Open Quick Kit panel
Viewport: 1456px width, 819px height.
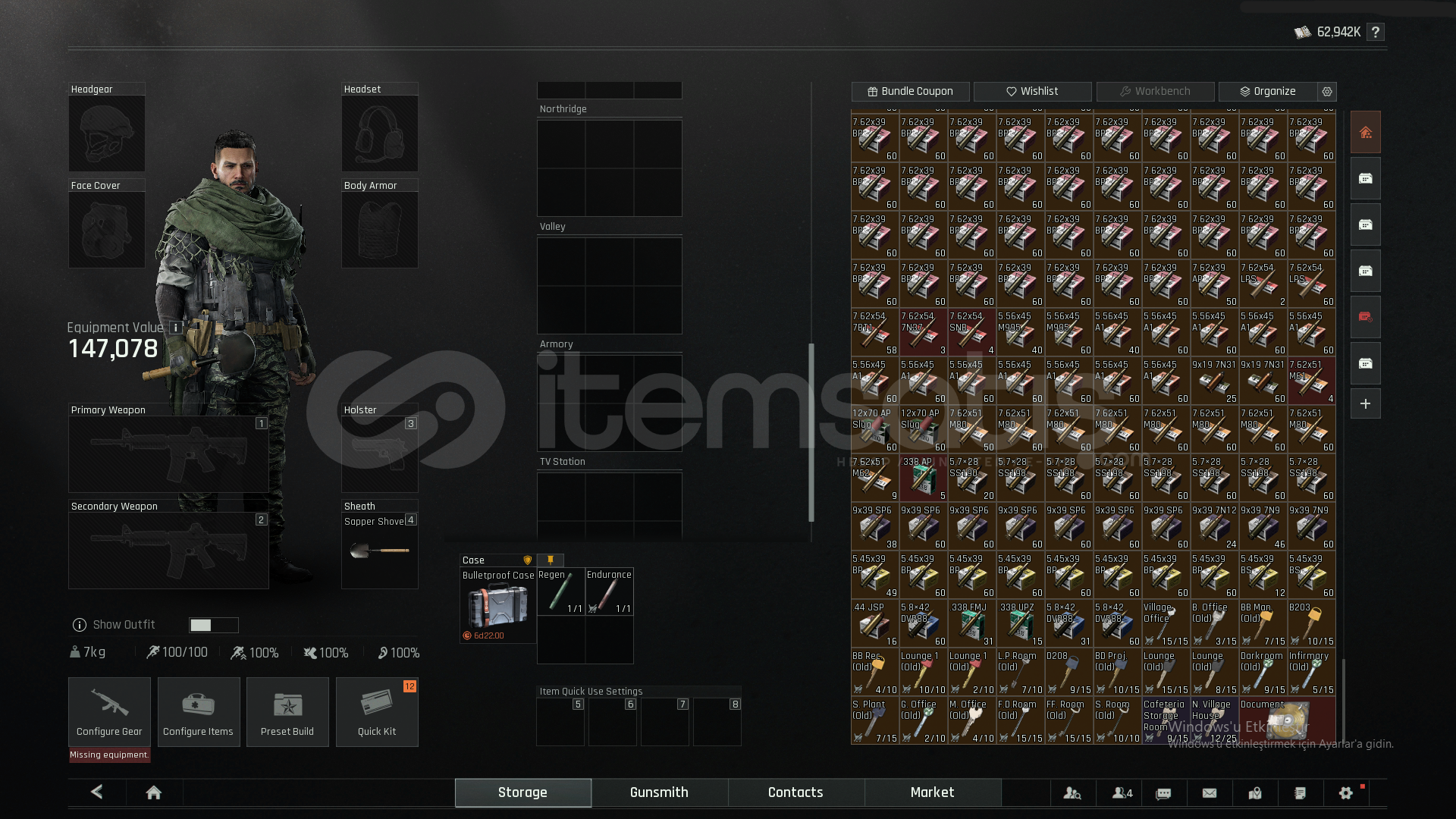click(377, 711)
